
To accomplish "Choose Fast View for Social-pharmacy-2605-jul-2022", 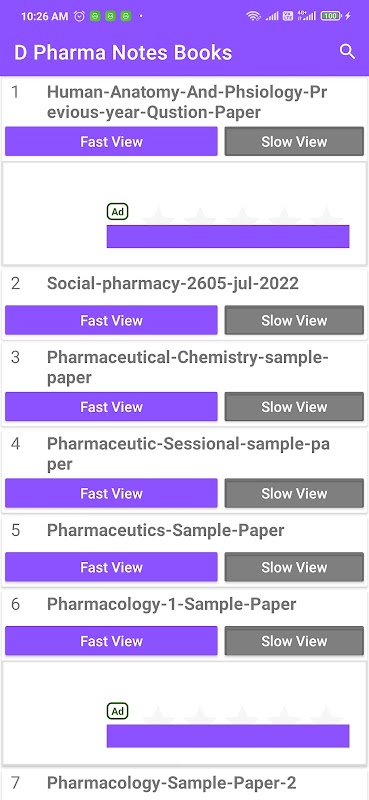I will coord(111,320).
